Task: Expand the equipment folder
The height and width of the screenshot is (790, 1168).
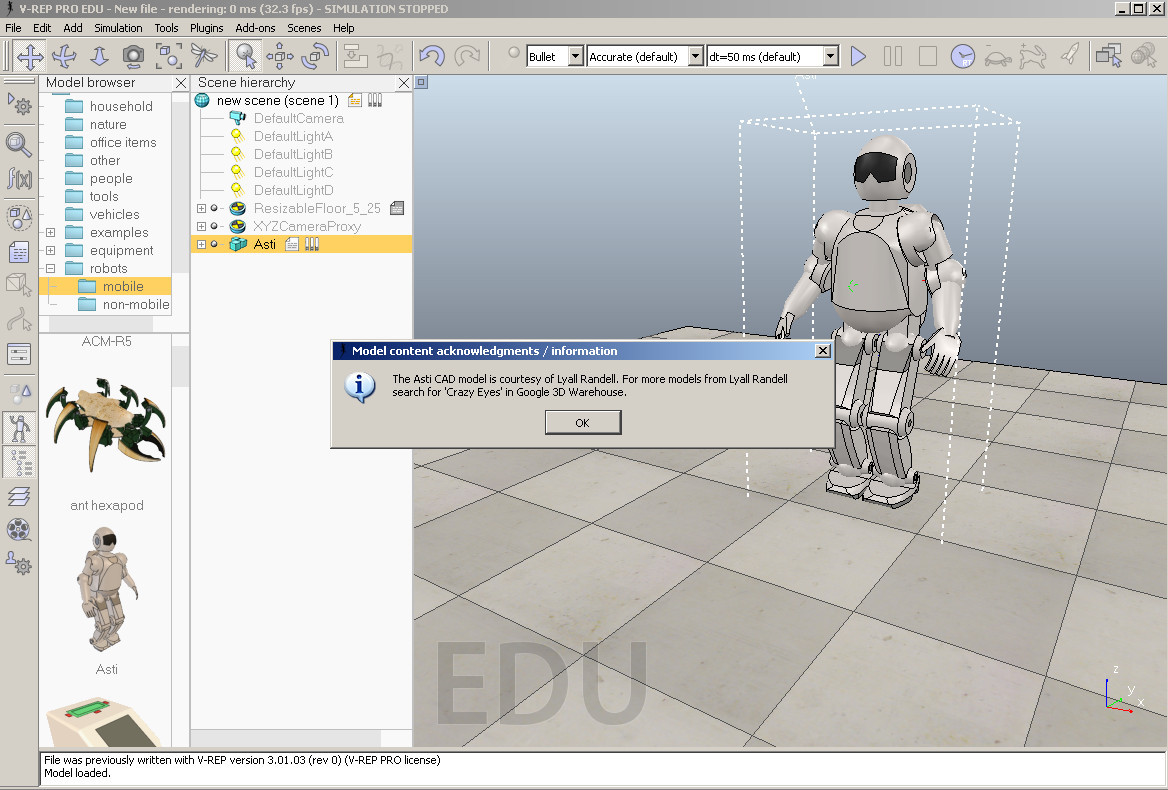Action: pyautogui.click(x=51, y=250)
